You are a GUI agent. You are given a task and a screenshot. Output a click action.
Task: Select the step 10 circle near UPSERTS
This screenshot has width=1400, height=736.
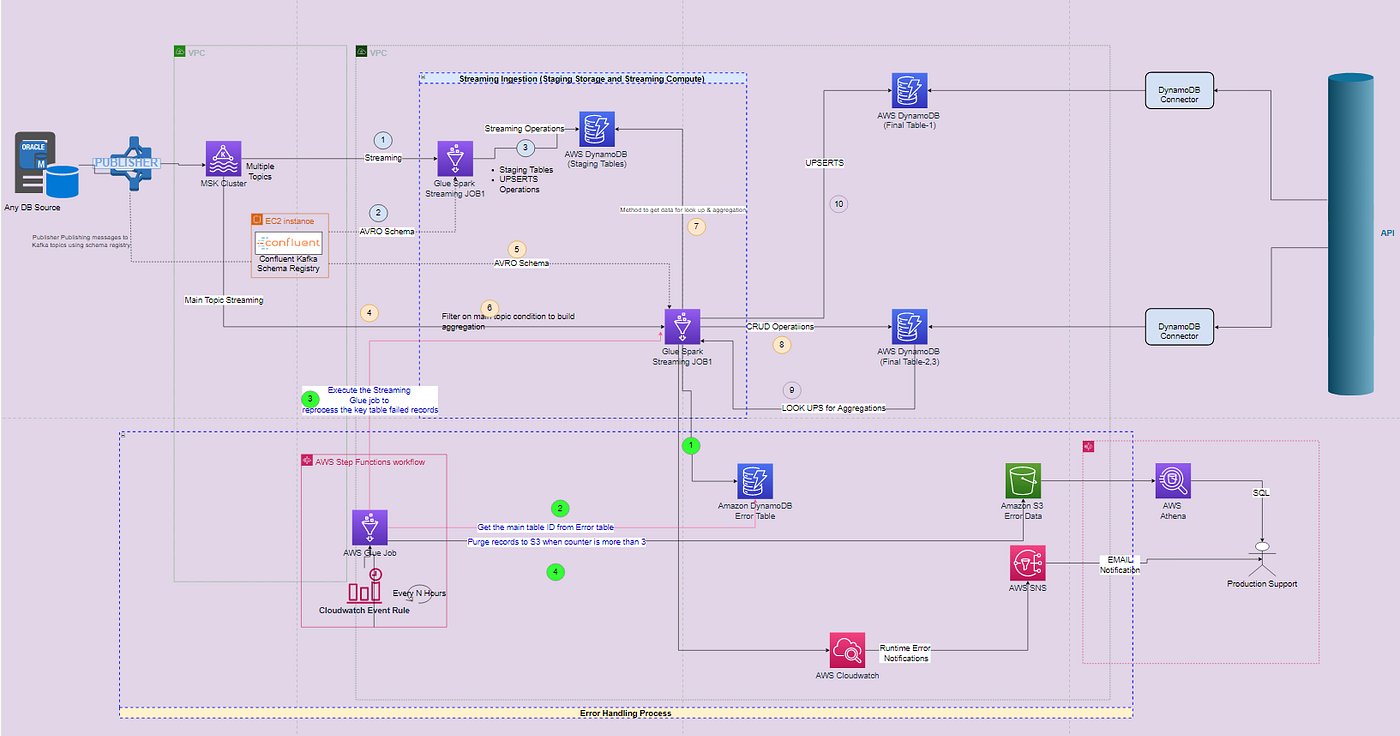click(838, 204)
